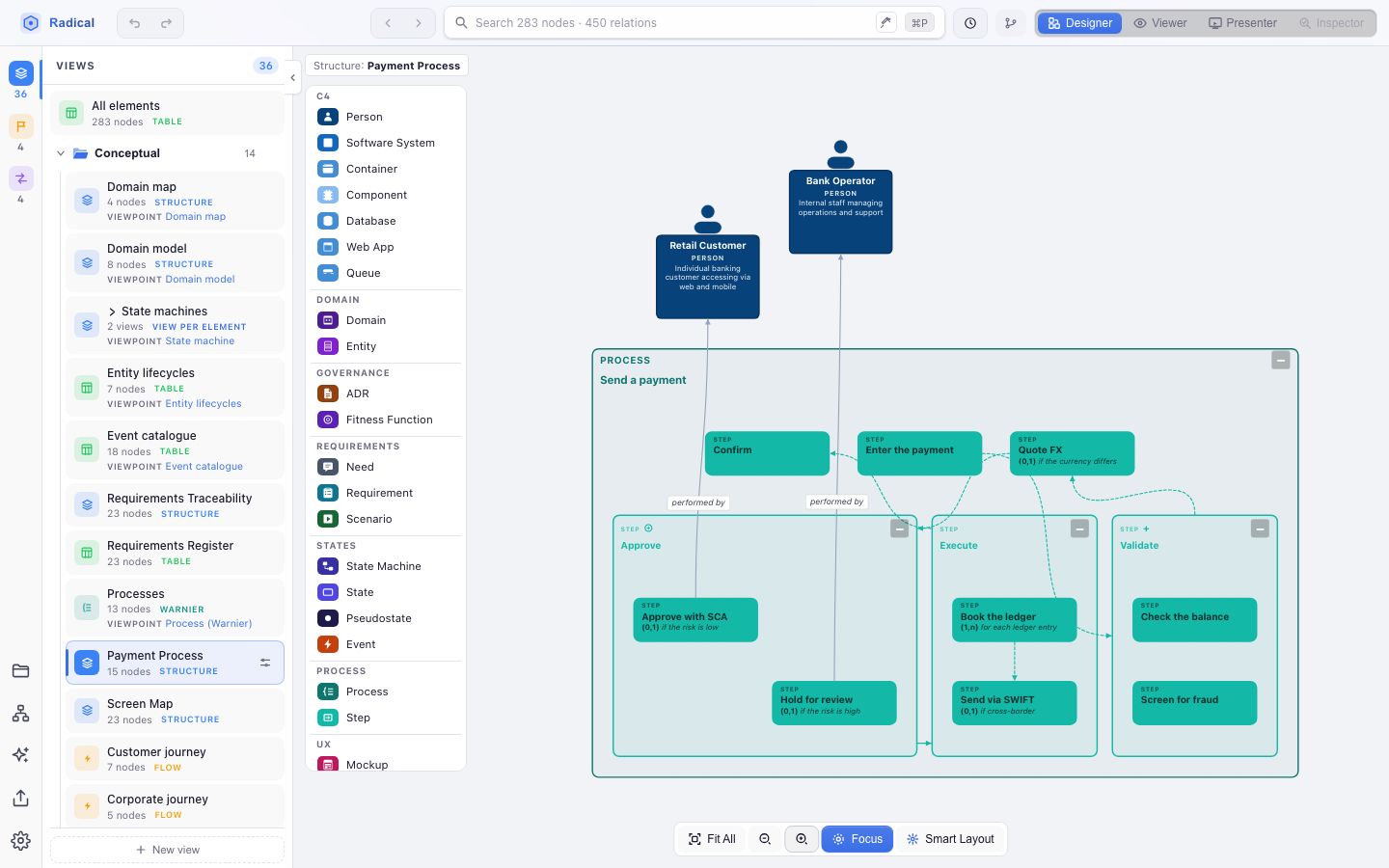
Task: Open the Event catalogue view
Action: click(x=175, y=450)
